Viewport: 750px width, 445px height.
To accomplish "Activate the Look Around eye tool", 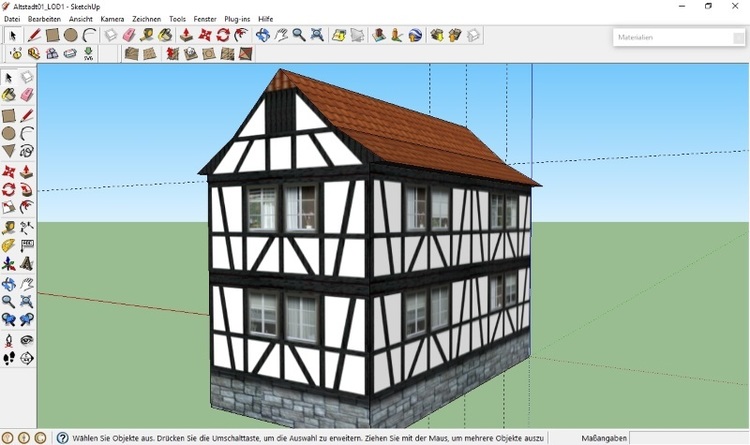I will (x=26, y=340).
